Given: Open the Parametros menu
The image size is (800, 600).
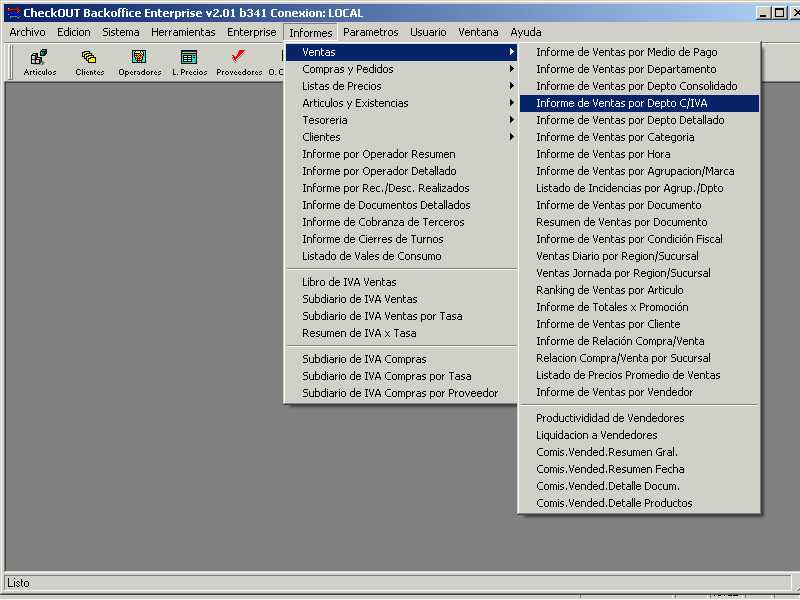Looking at the screenshot, I should pos(370,32).
